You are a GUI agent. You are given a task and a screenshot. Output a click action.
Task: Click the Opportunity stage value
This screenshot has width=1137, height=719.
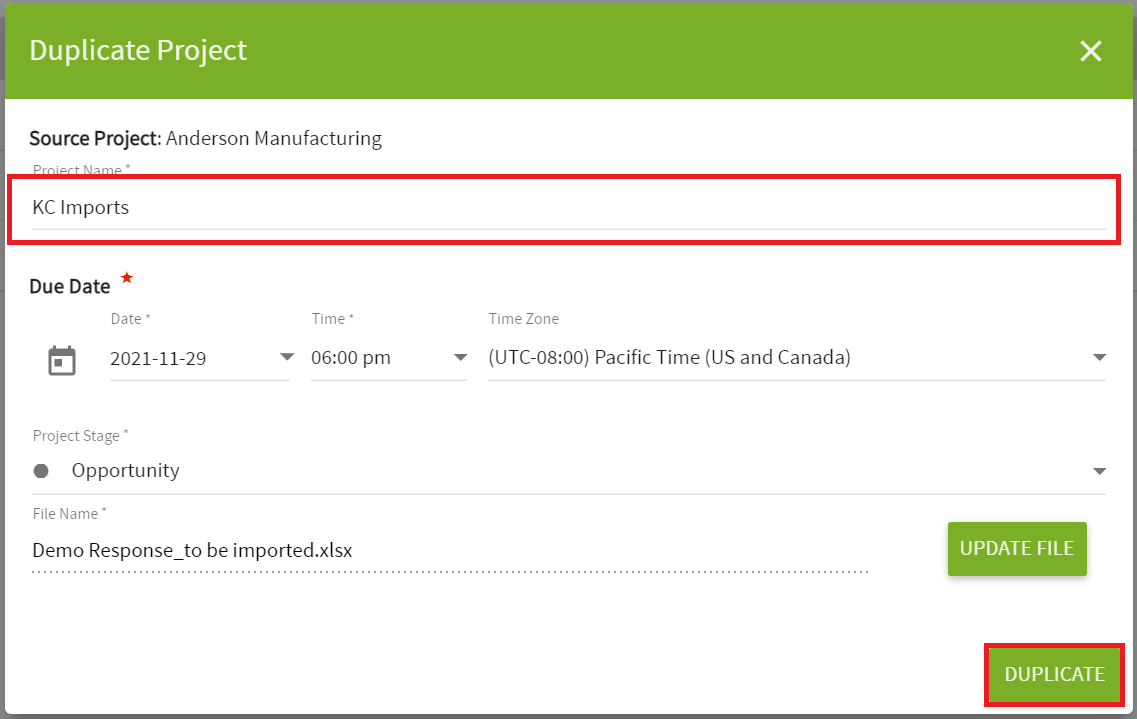pyautogui.click(x=125, y=470)
